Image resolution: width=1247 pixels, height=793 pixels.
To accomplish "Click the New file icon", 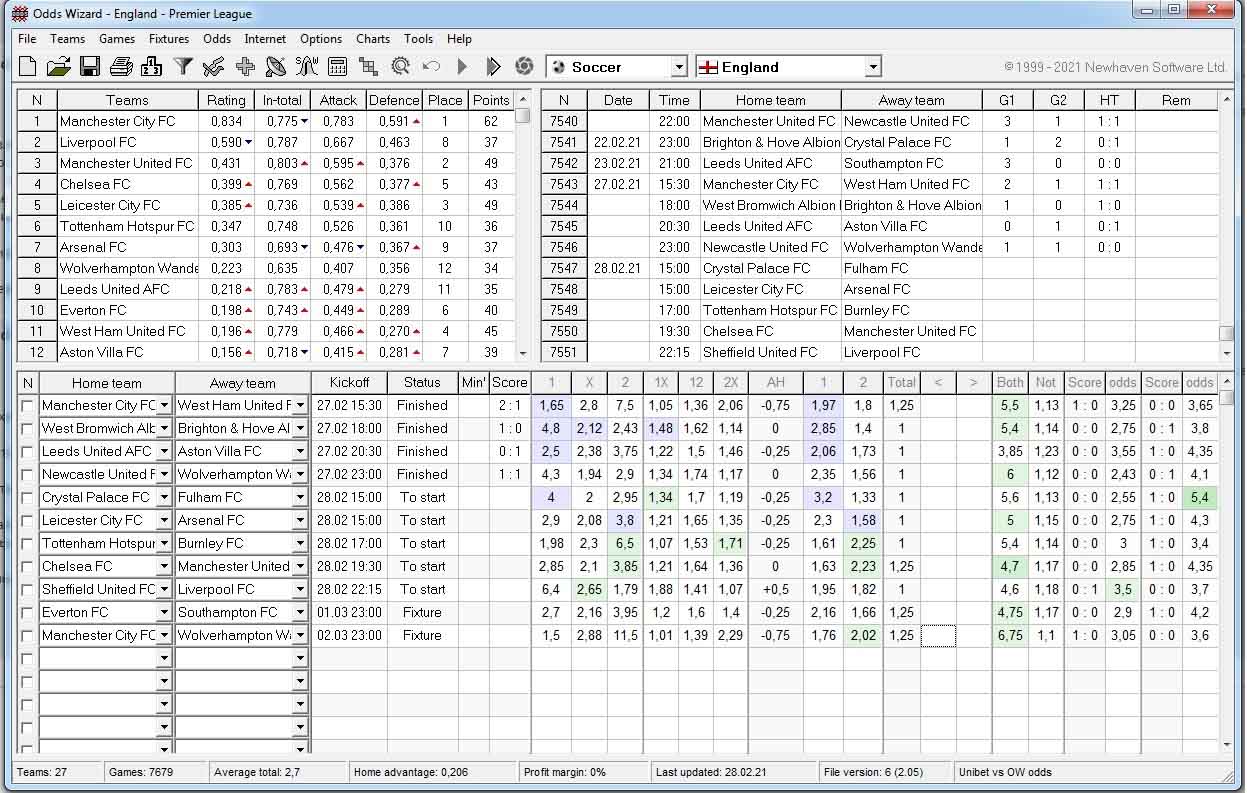I will point(28,67).
